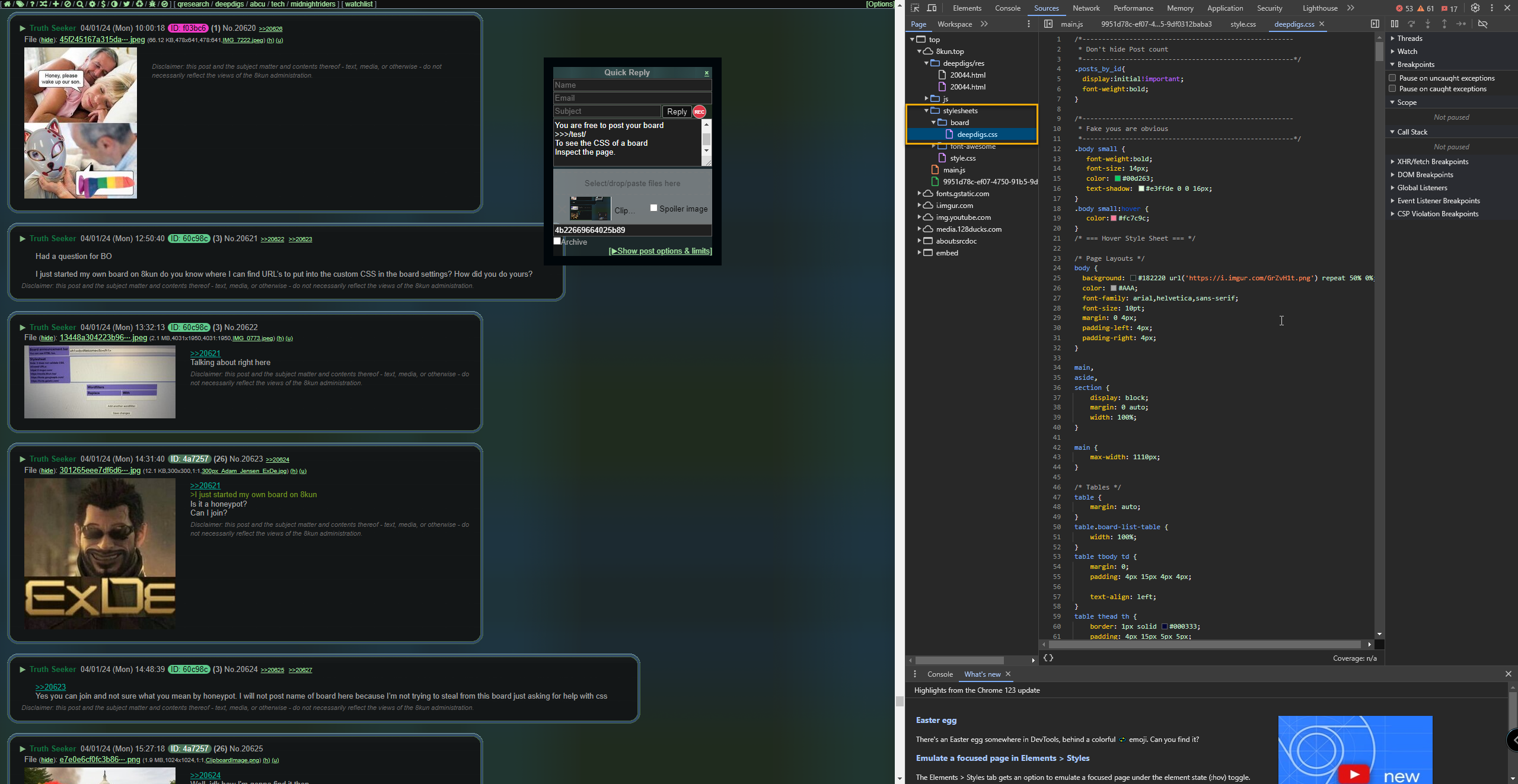Click the home icon in board navigation

point(7,4)
